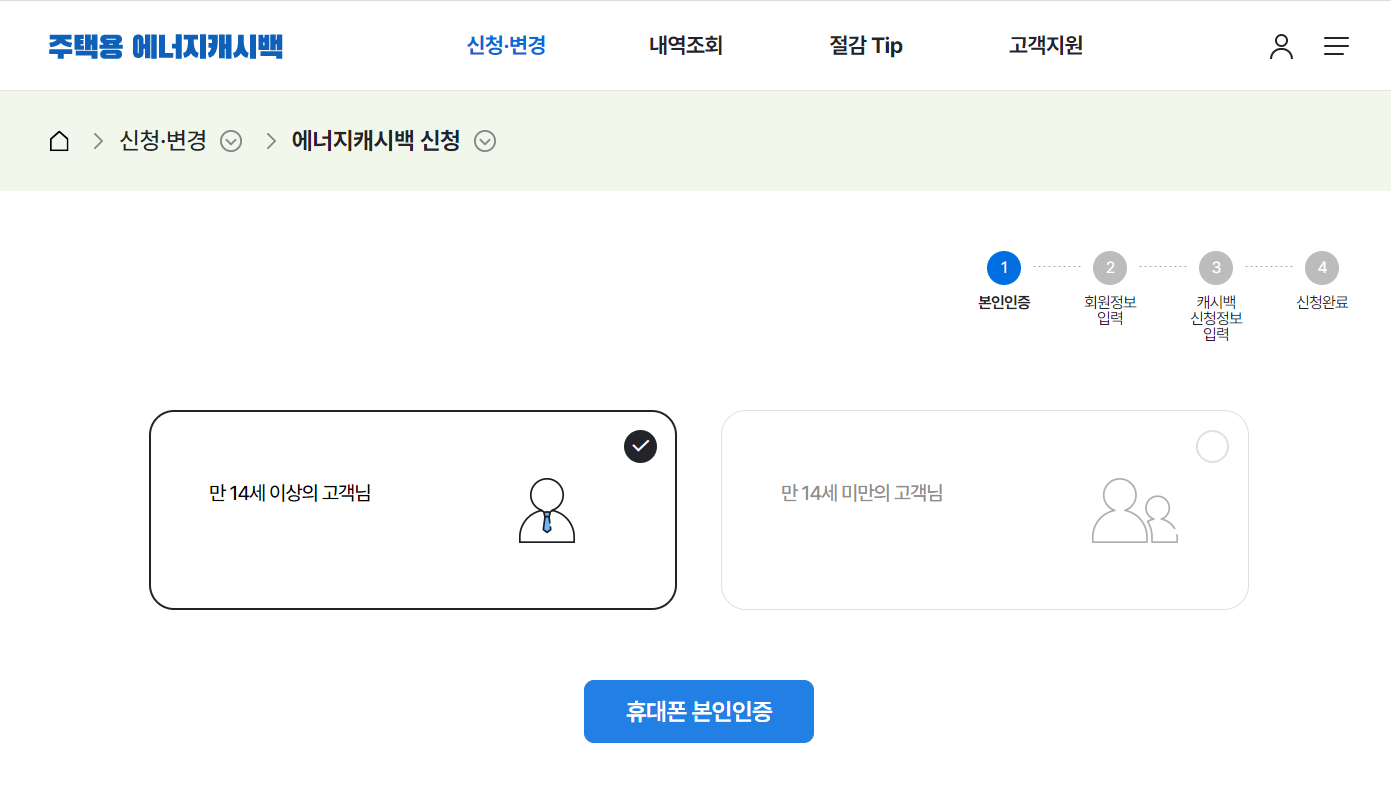
Task: Click the black checkmark on the selected card
Action: (640, 446)
